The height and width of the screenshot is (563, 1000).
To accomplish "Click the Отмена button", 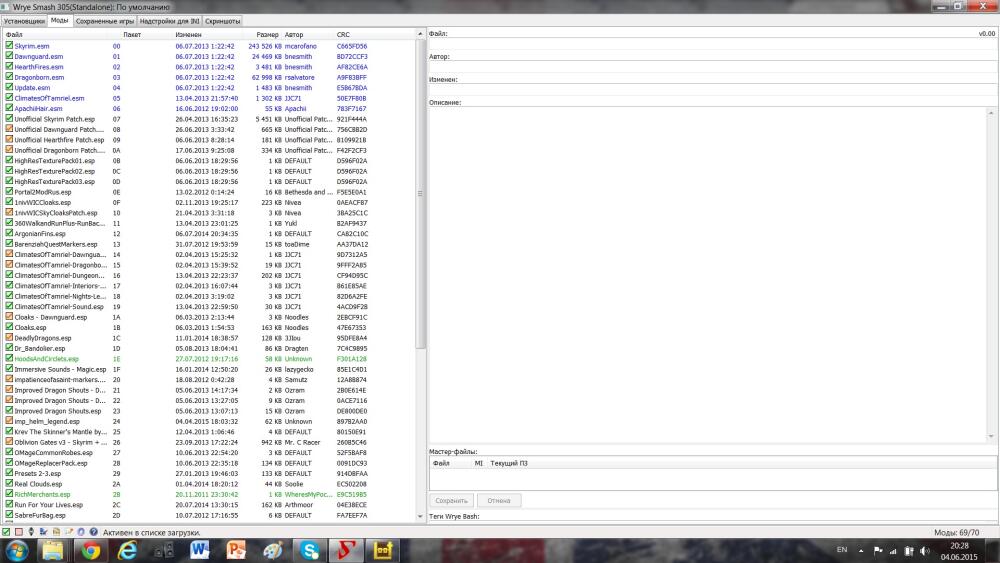I will point(499,501).
